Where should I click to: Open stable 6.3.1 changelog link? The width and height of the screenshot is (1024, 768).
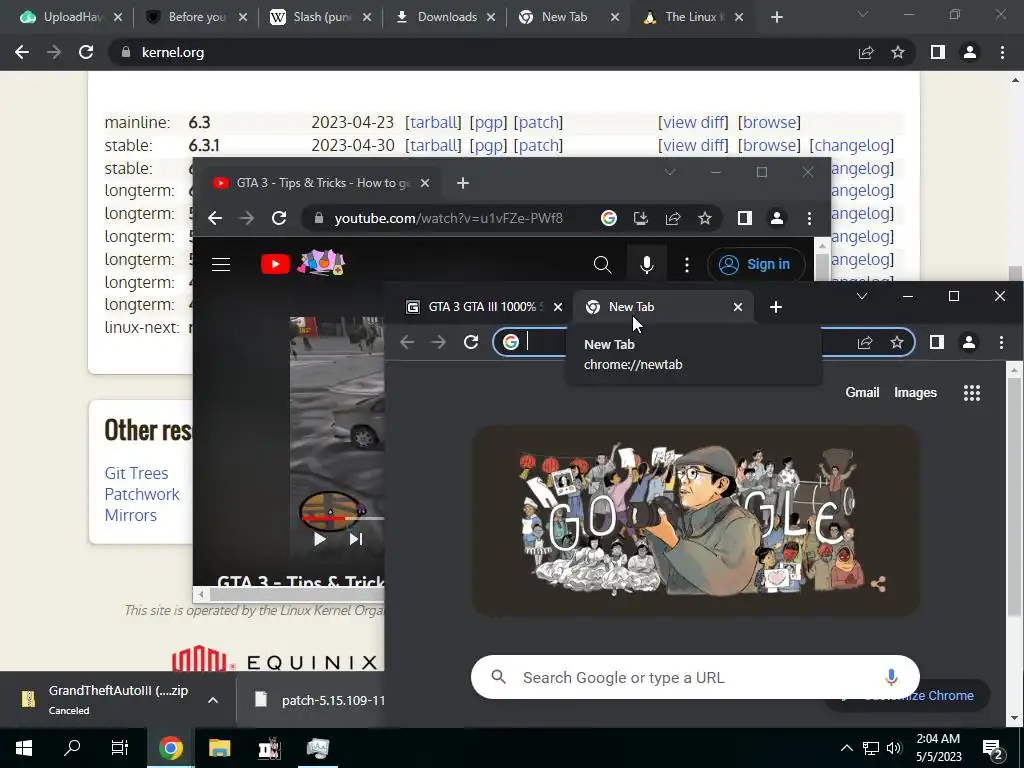point(852,145)
